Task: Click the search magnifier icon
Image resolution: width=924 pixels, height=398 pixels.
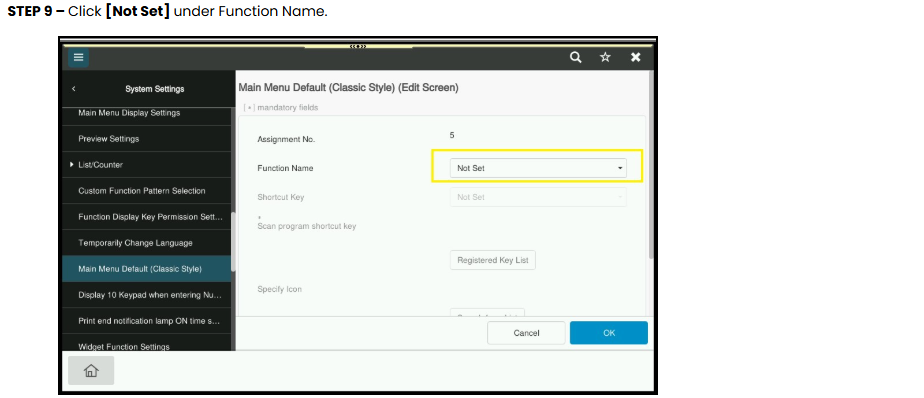Action: (576, 57)
